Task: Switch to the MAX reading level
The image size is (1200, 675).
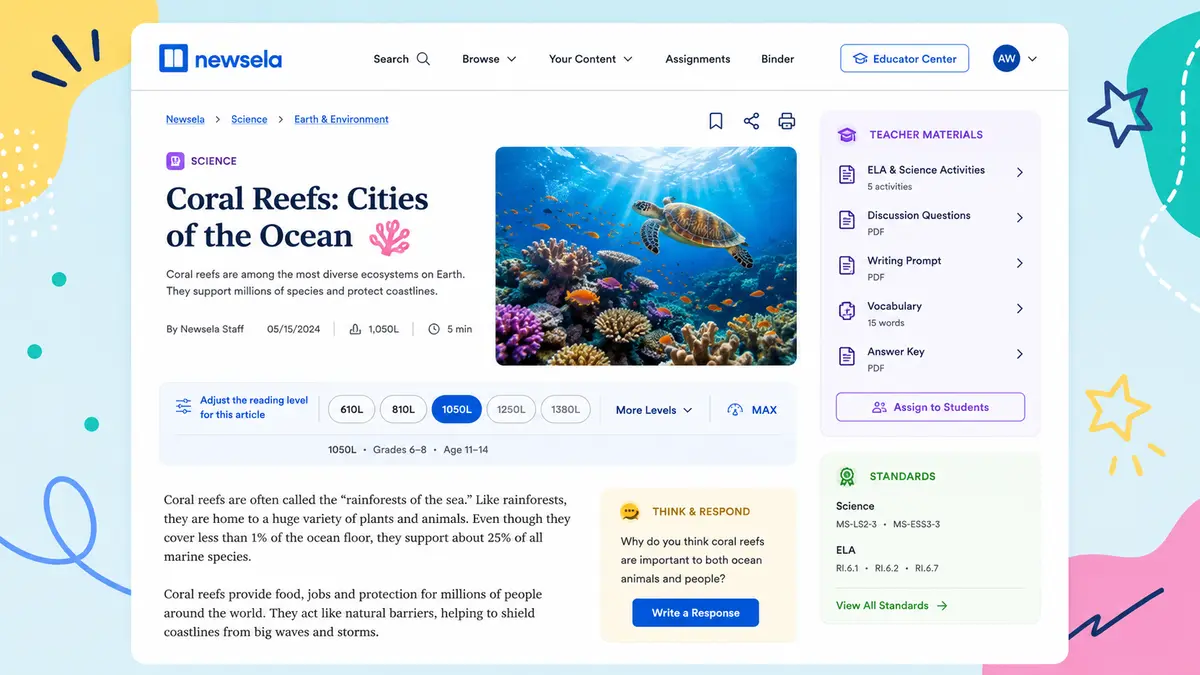Action: pos(752,410)
